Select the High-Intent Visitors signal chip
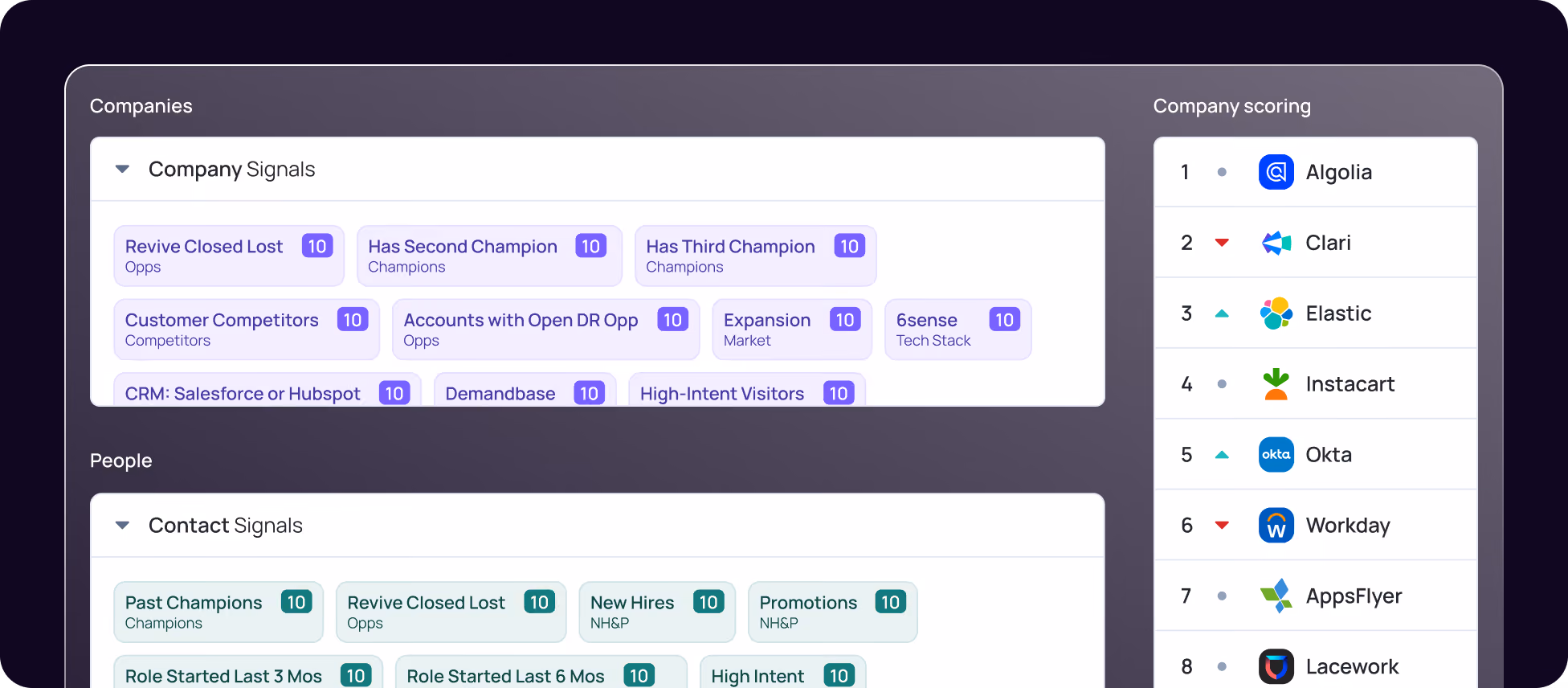The width and height of the screenshot is (1568, 688). click(747, 390)
